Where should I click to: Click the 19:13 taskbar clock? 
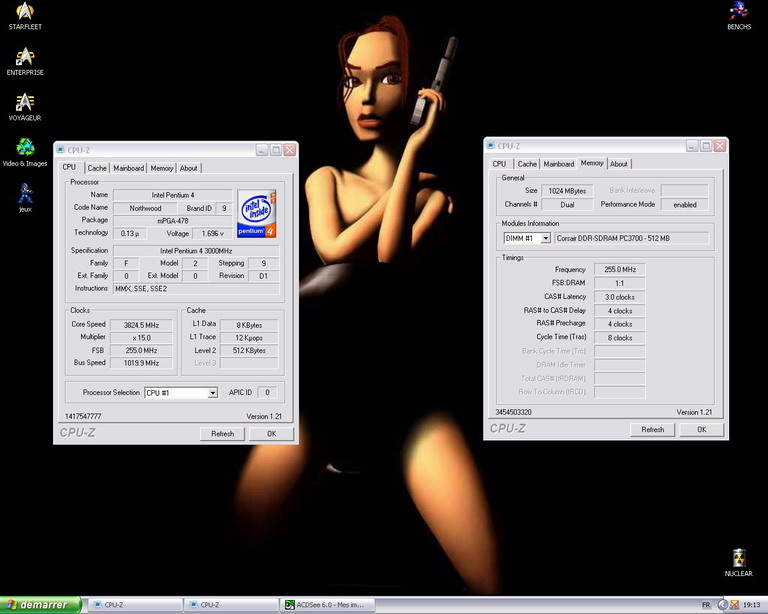click(x=751, y=605)
